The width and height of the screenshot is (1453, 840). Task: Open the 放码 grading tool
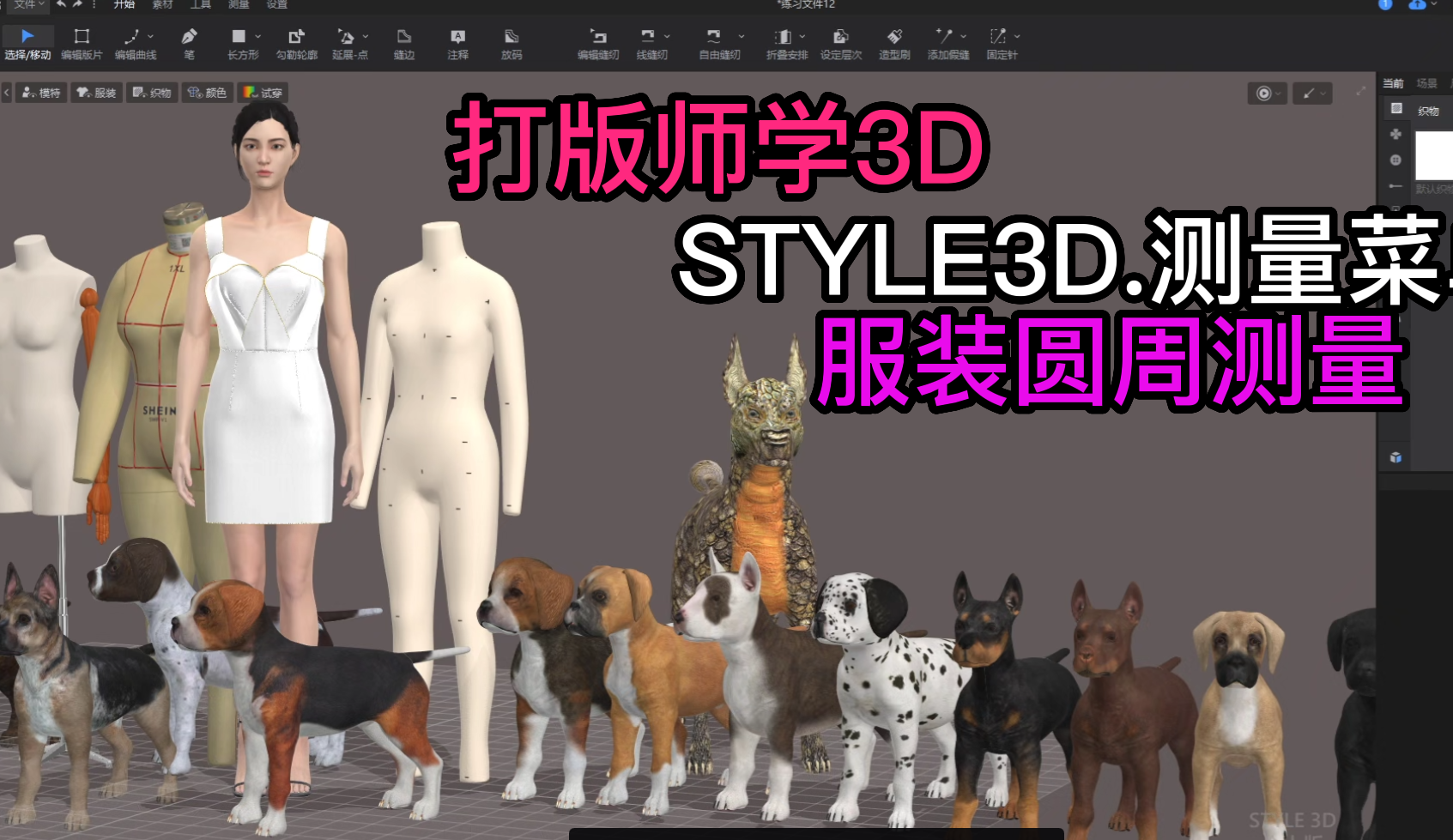(512, 43)
